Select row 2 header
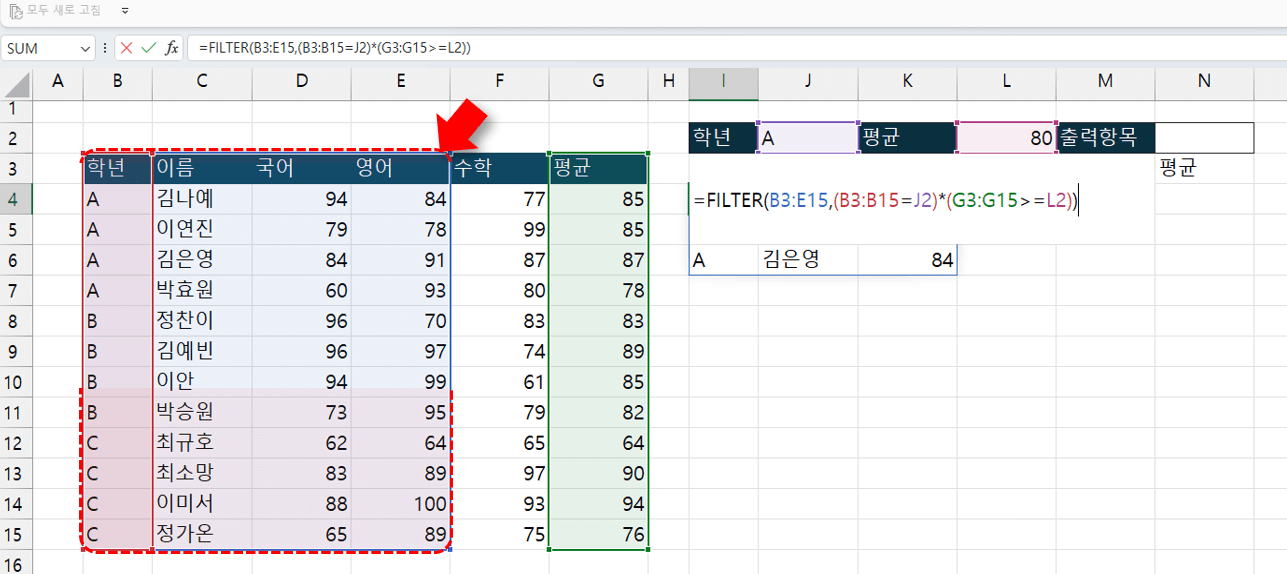This screenshot has width=1287, height=574. tap(16, 138)
